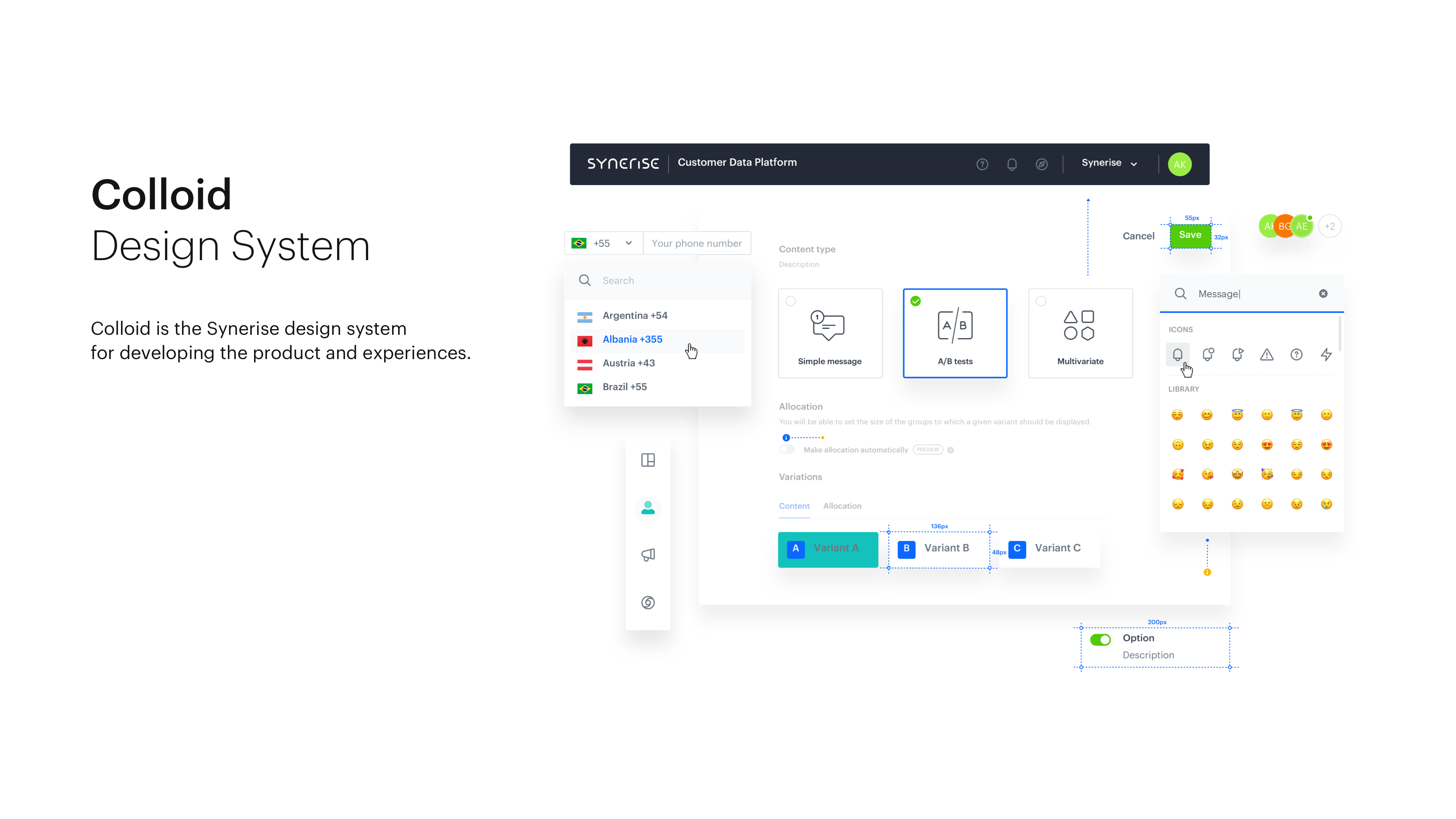
Task: Clear the Message search field
Action: point(1323,293)
